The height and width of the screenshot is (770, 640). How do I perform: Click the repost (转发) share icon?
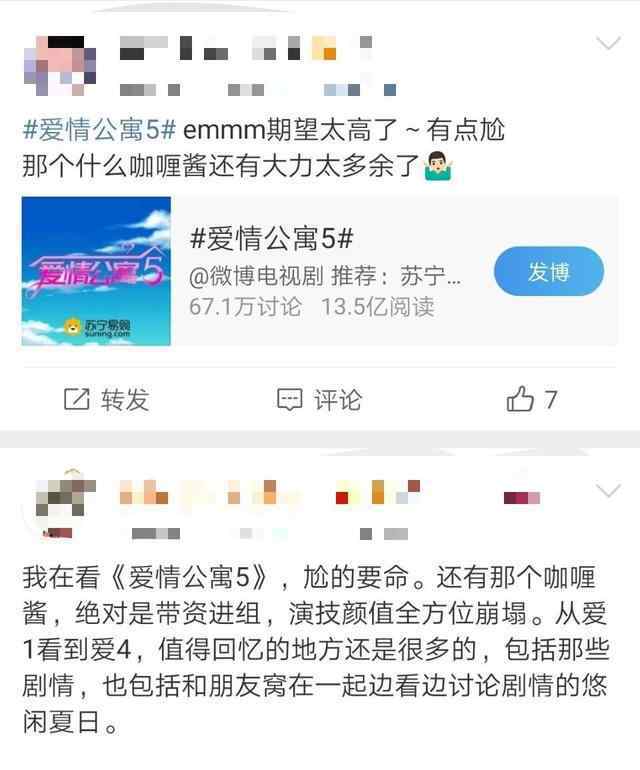point(77,399)
